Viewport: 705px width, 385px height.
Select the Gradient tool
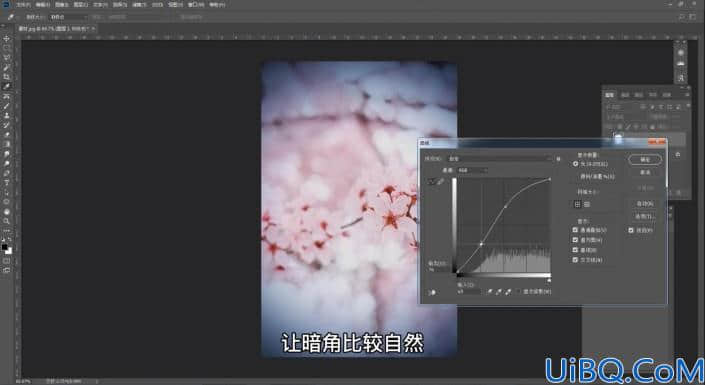6,144
